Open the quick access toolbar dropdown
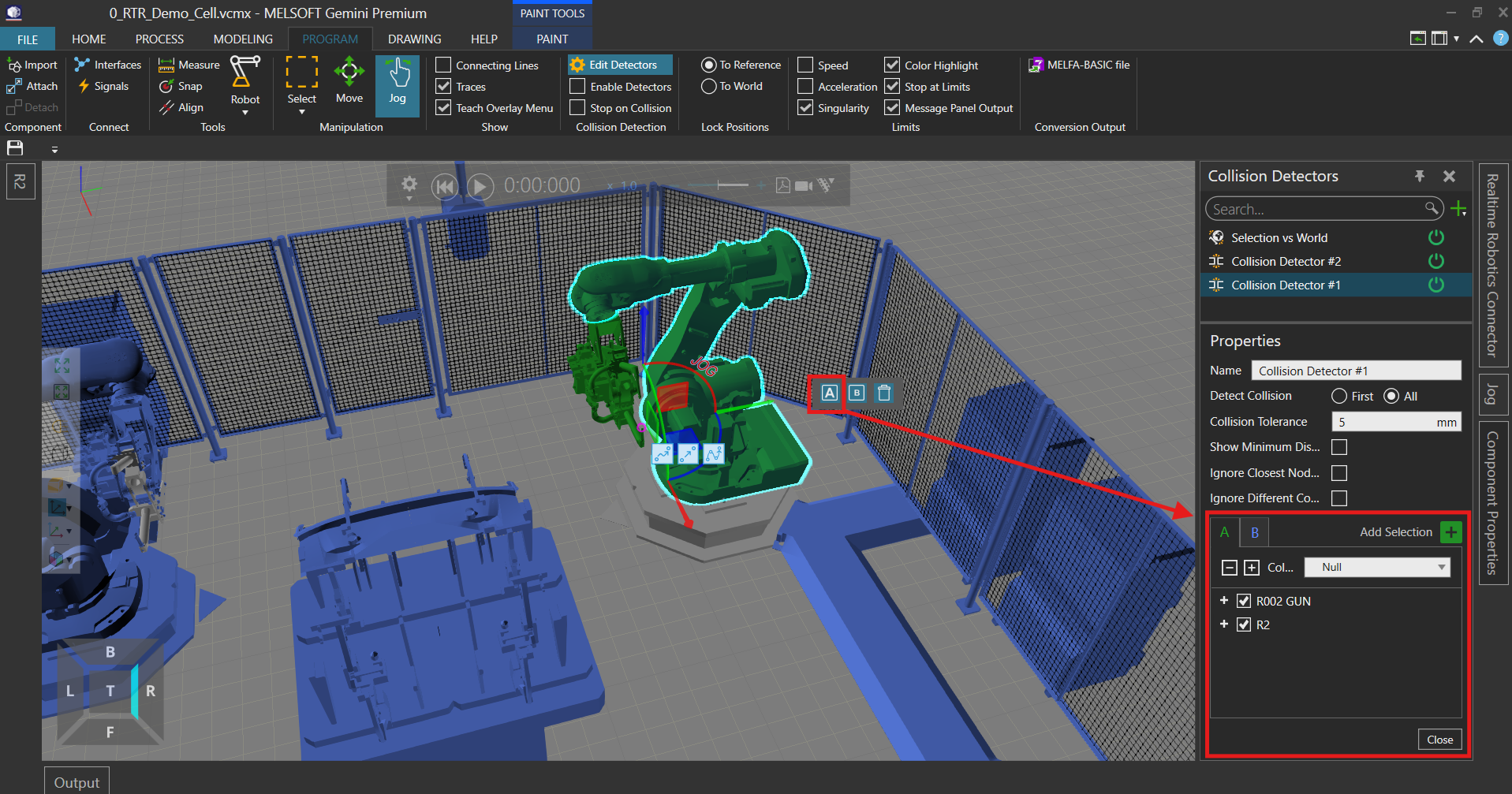This screenshot has width=1512, height=794. pos(54,149)
